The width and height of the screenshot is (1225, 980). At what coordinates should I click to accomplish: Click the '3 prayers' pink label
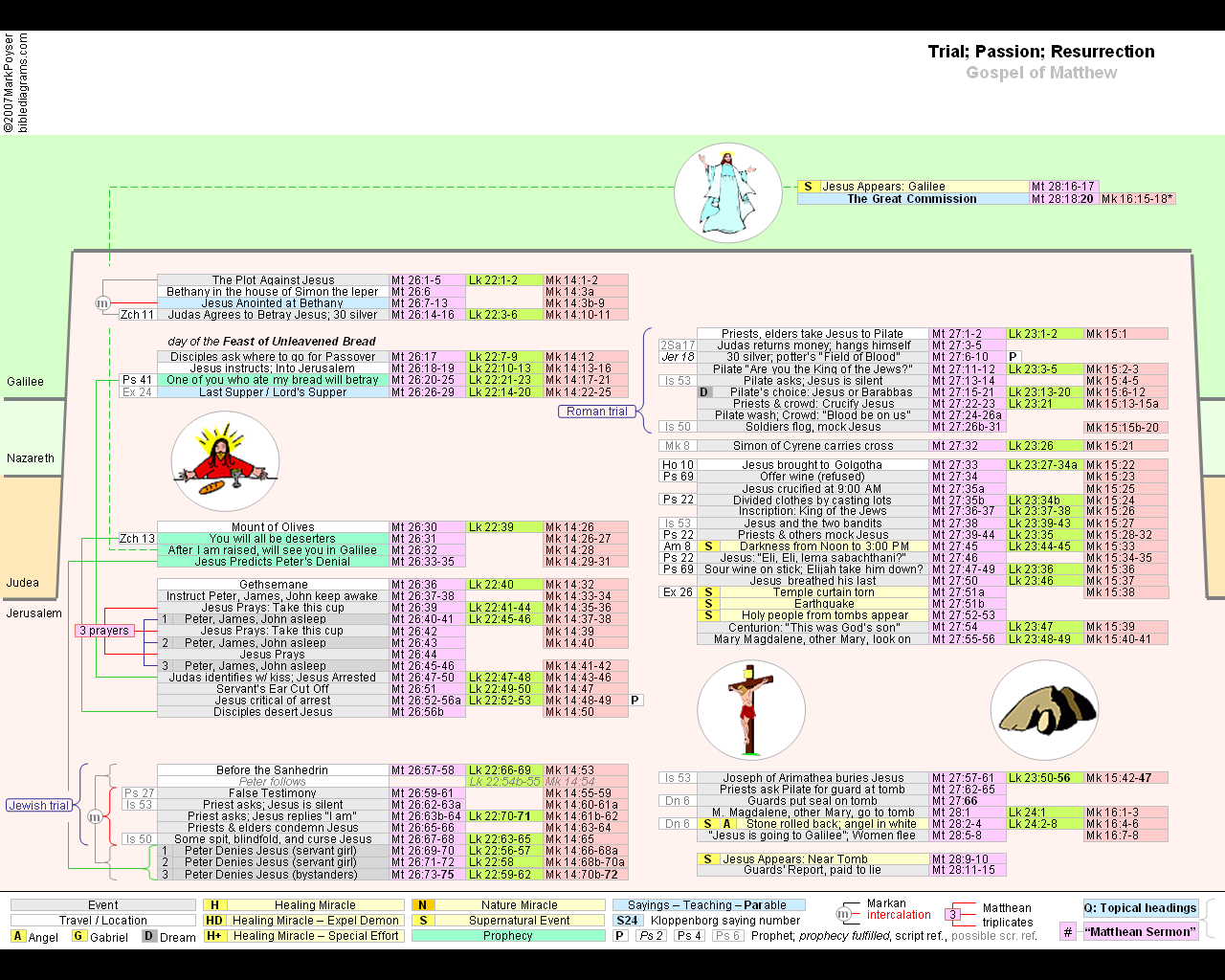click(x=104, y=630)
